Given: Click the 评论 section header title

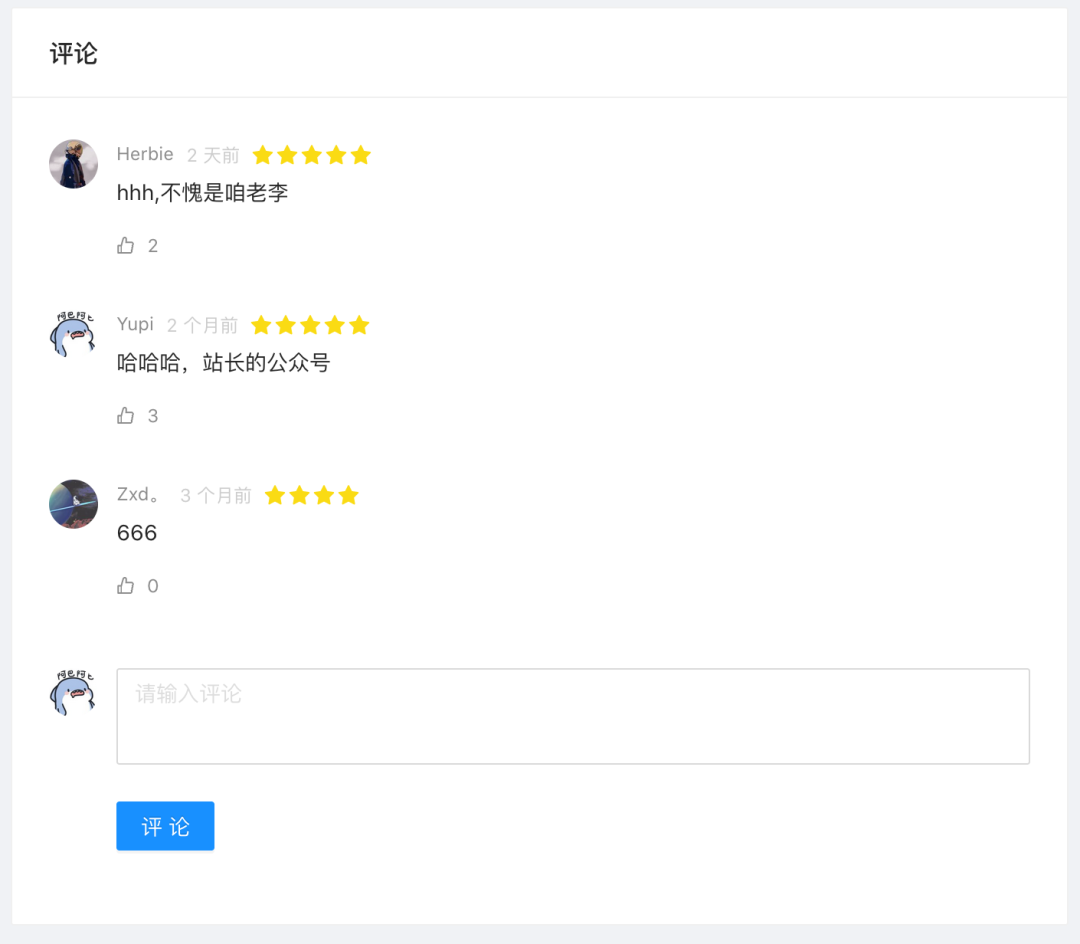Looking at the screenshot, I should tap(74, 54).
